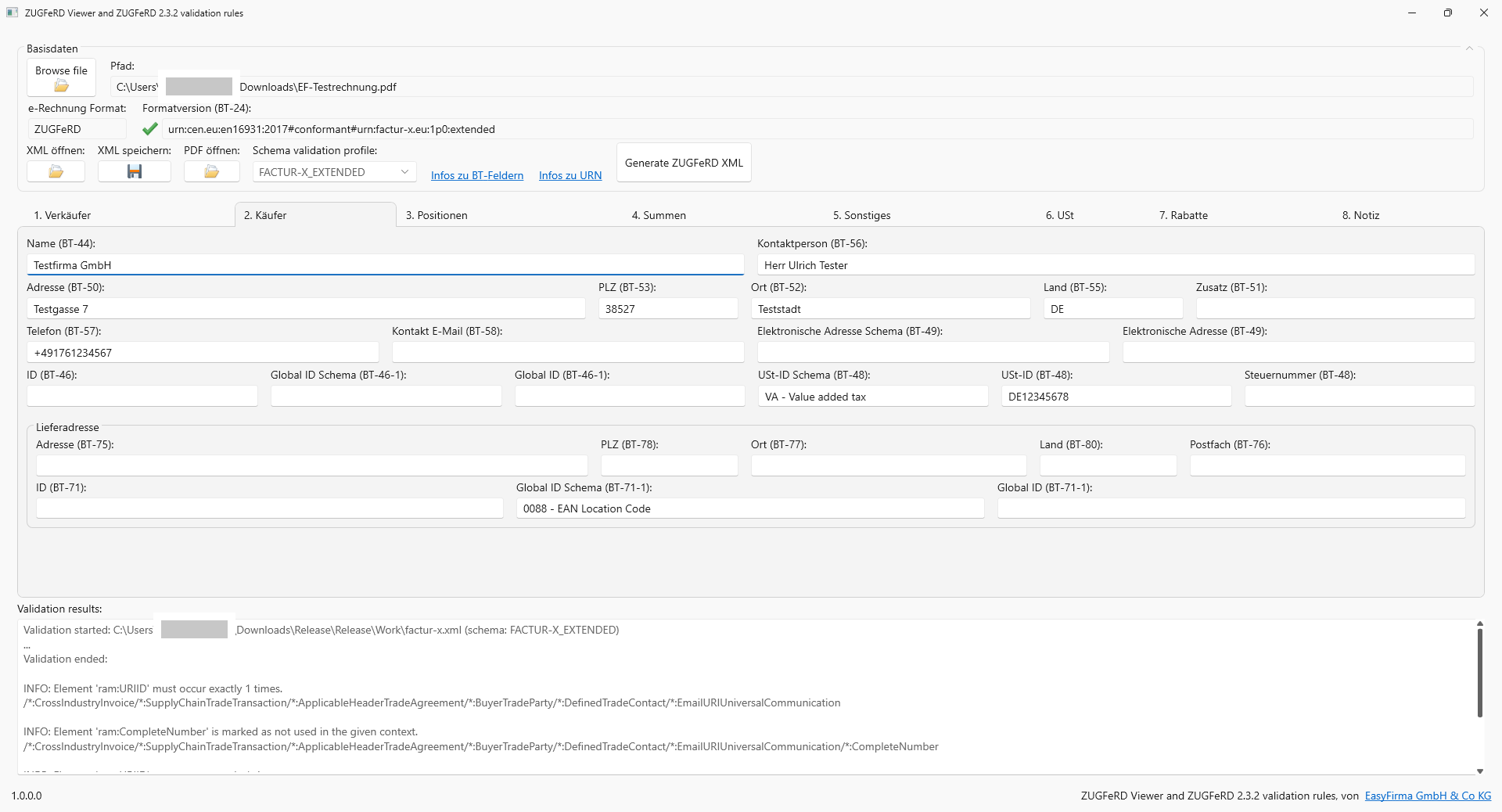Screen dimensions: 1502x812
Task: Click the Pfad file path field
Action: 792,87
